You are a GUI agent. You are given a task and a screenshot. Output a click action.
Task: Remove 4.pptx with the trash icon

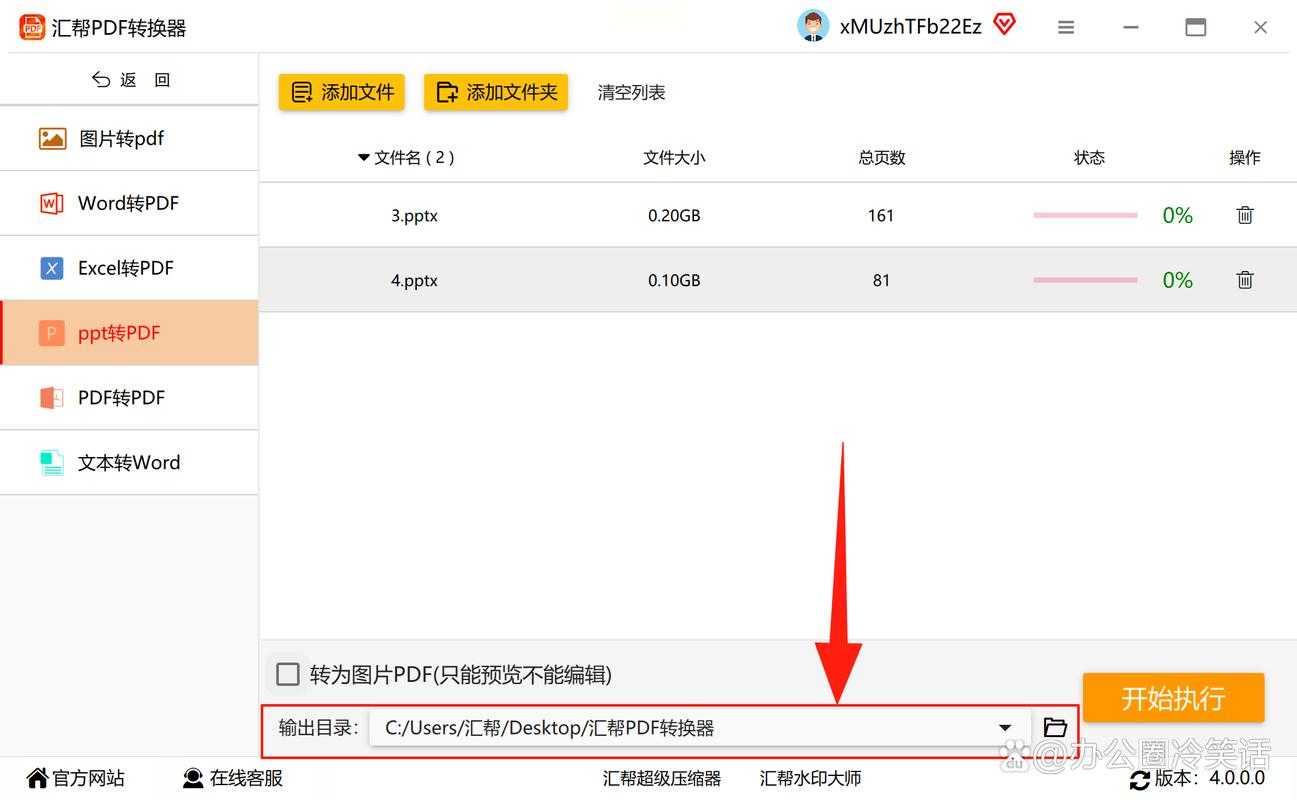[x=1244, y=280]
